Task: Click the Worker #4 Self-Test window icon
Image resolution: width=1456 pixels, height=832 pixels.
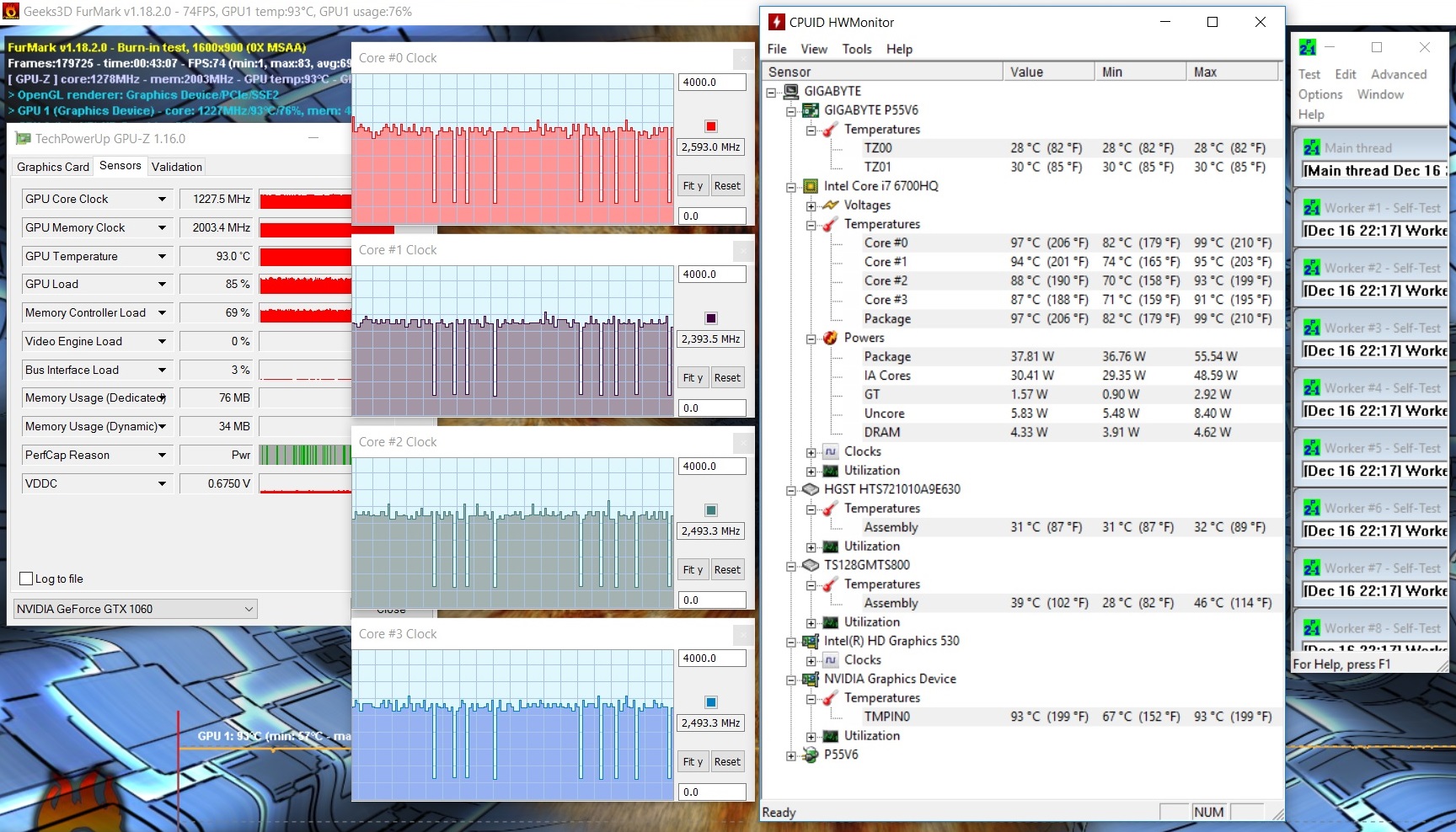Action: (x=1312, y=388)
